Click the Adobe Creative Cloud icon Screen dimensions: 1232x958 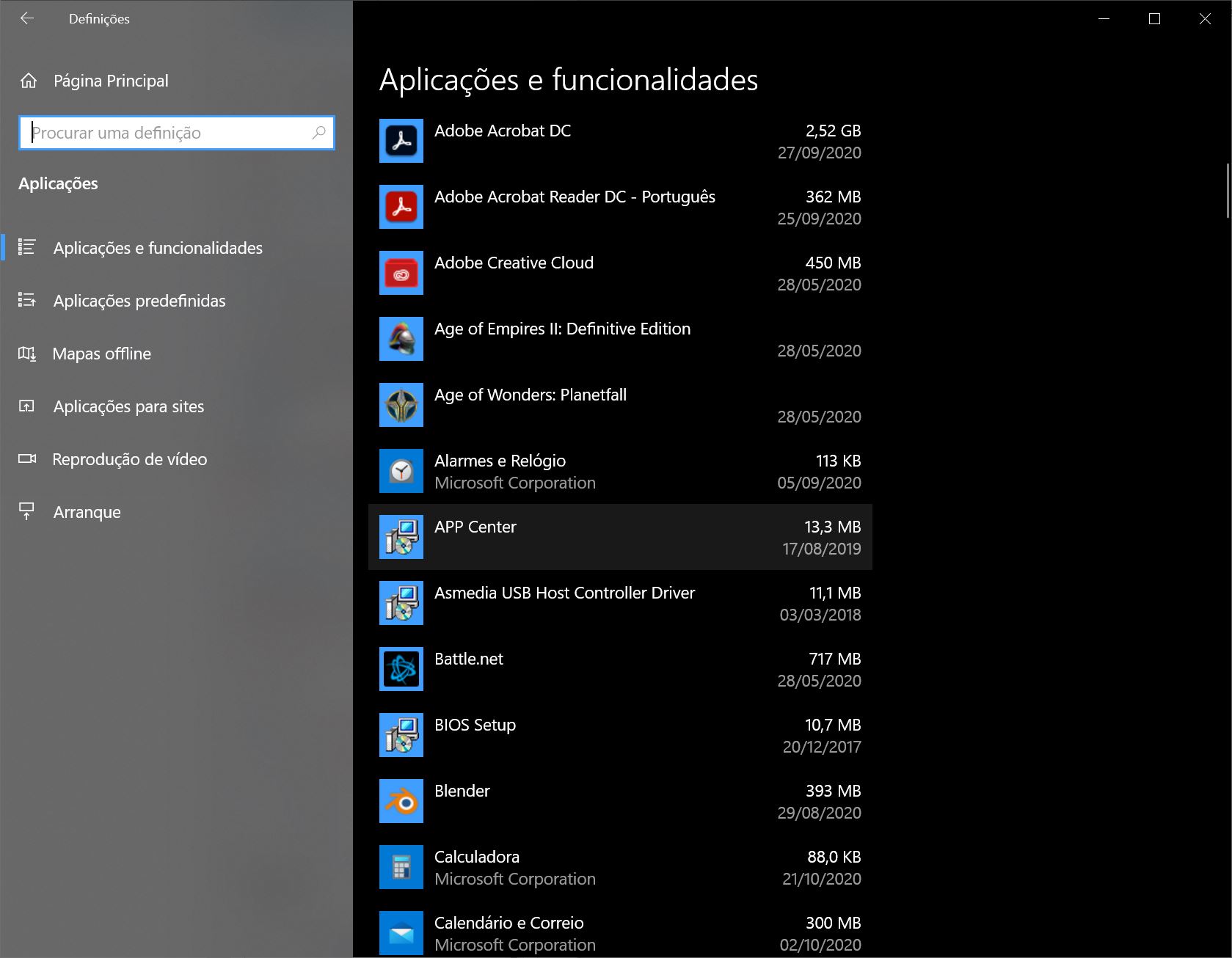[401, 273]
